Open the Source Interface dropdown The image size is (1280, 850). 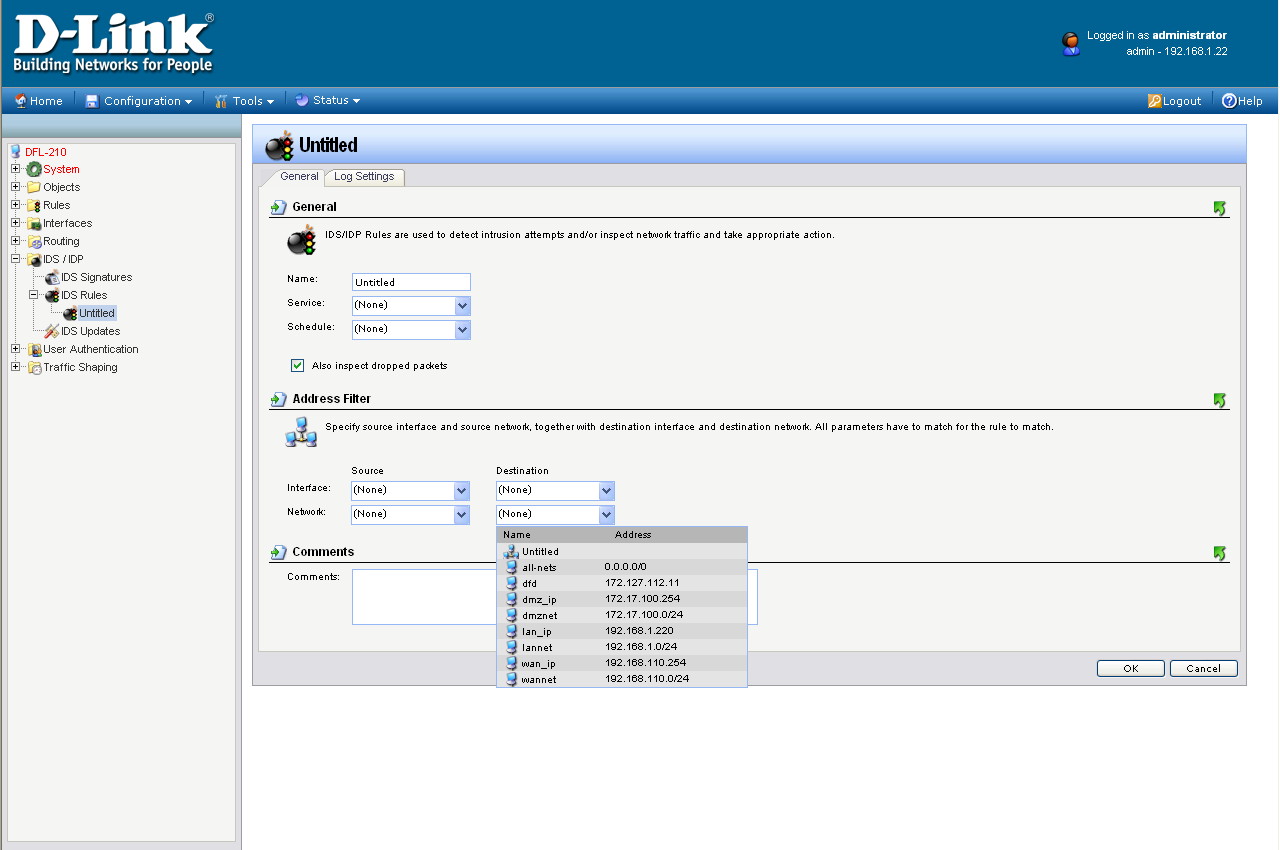[411, 490]
